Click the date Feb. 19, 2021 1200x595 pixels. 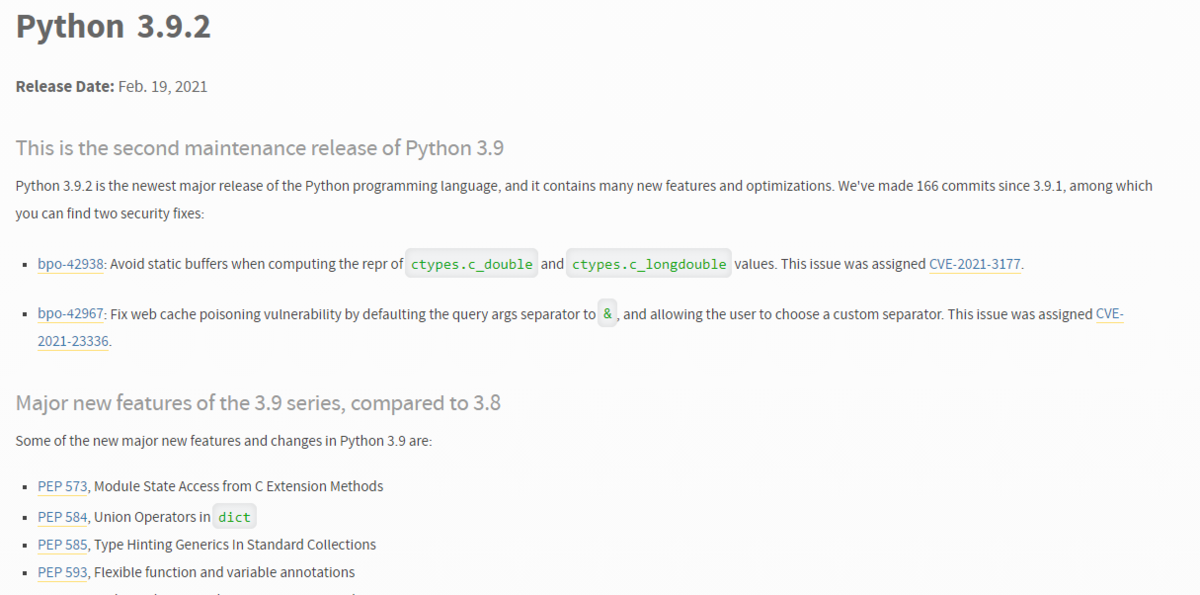pos(163,86)
